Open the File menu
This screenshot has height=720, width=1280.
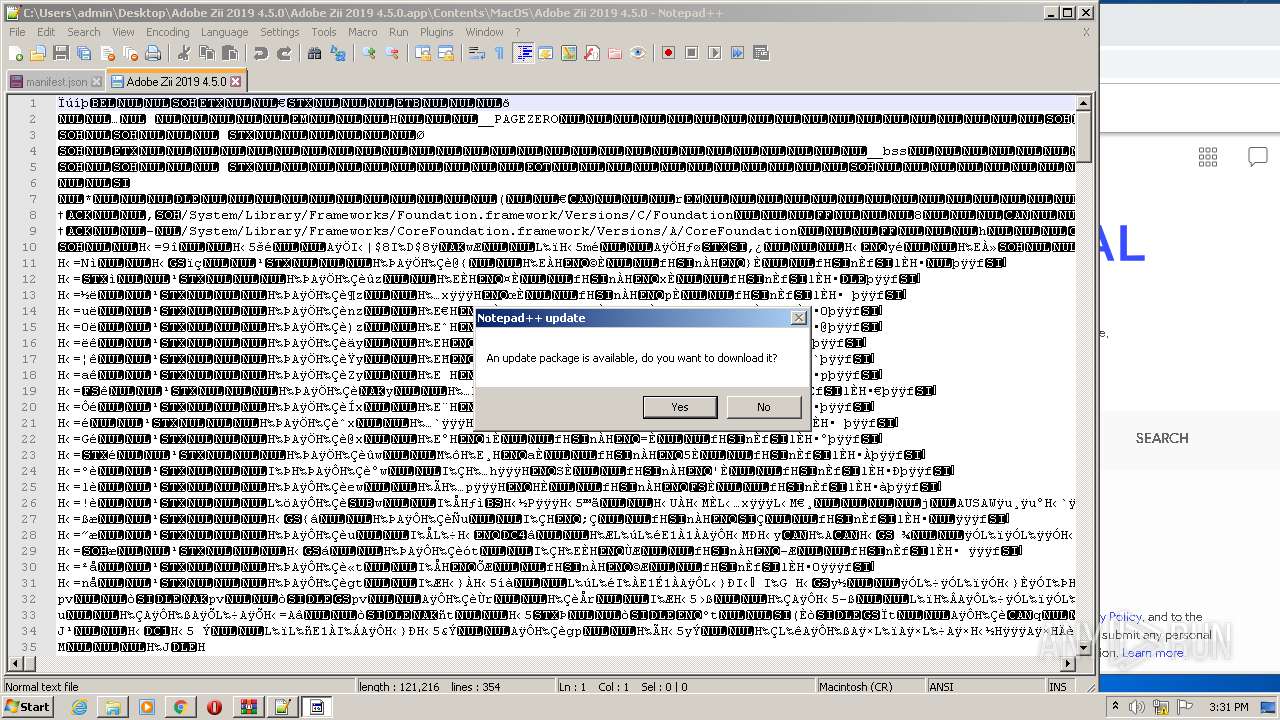17,32
